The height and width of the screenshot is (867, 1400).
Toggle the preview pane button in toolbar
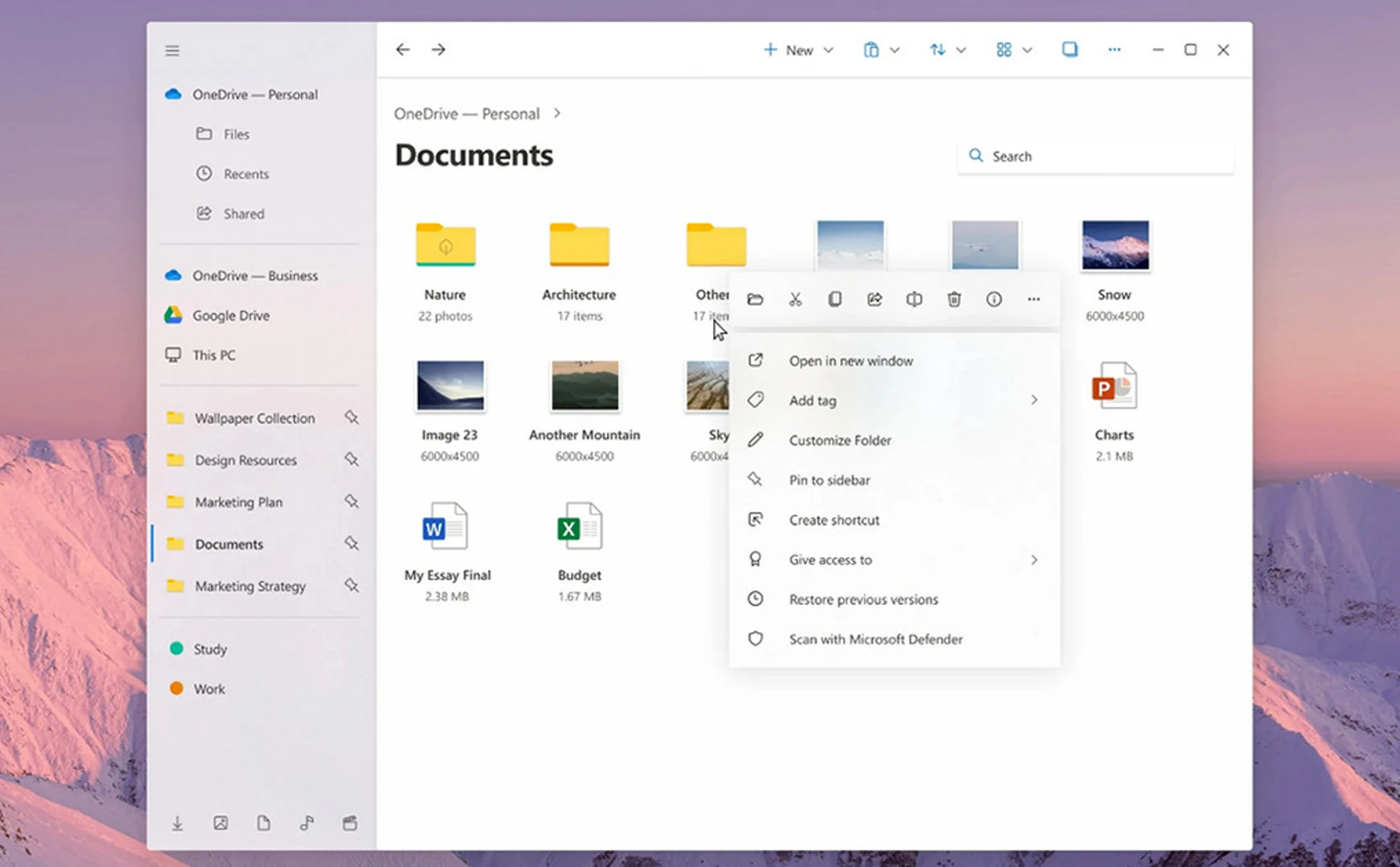point(1070,49)
